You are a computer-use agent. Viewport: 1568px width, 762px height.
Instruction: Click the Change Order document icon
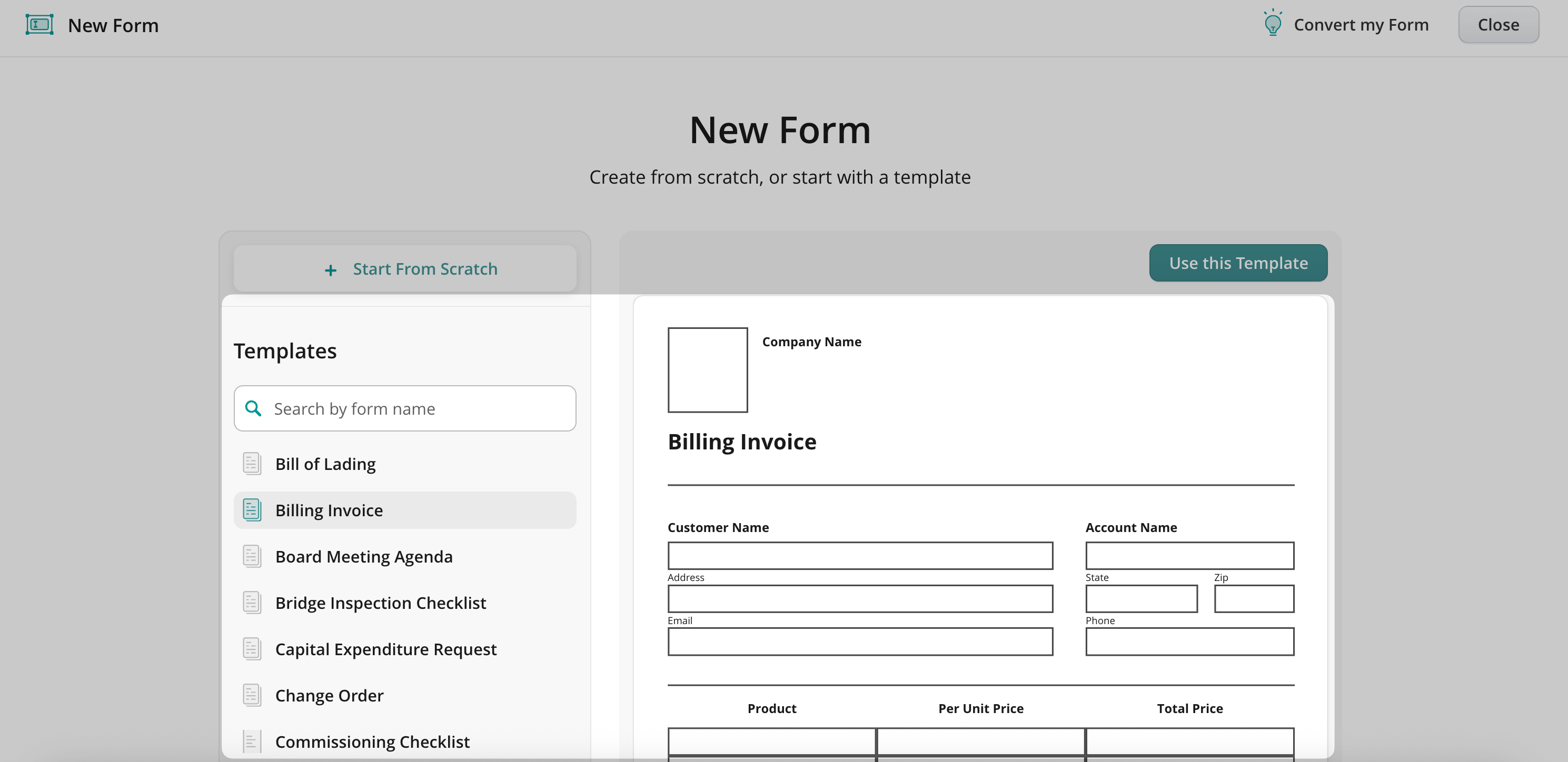[251, 695]
